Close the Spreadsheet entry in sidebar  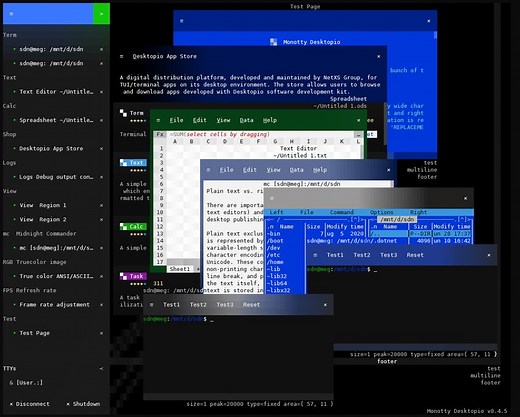tap(101, 120)
